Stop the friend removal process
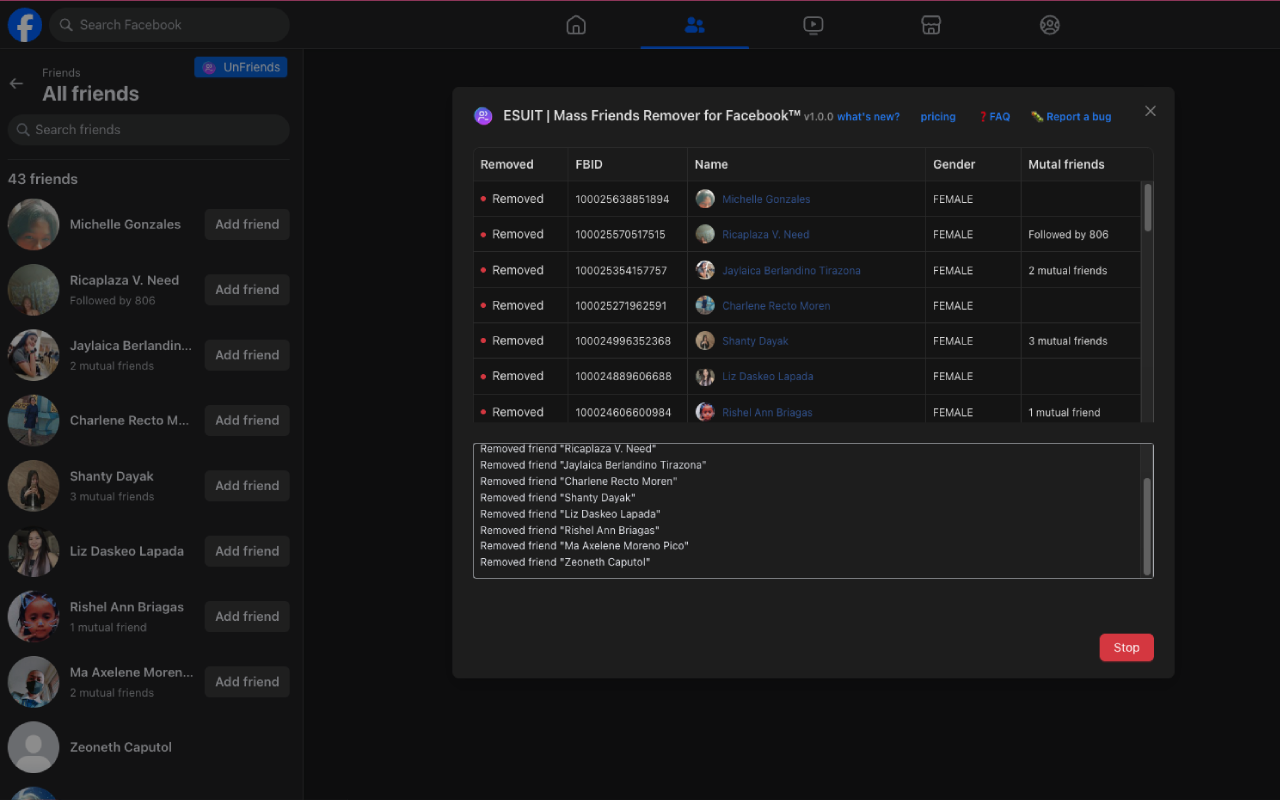 coord(1126,647)
